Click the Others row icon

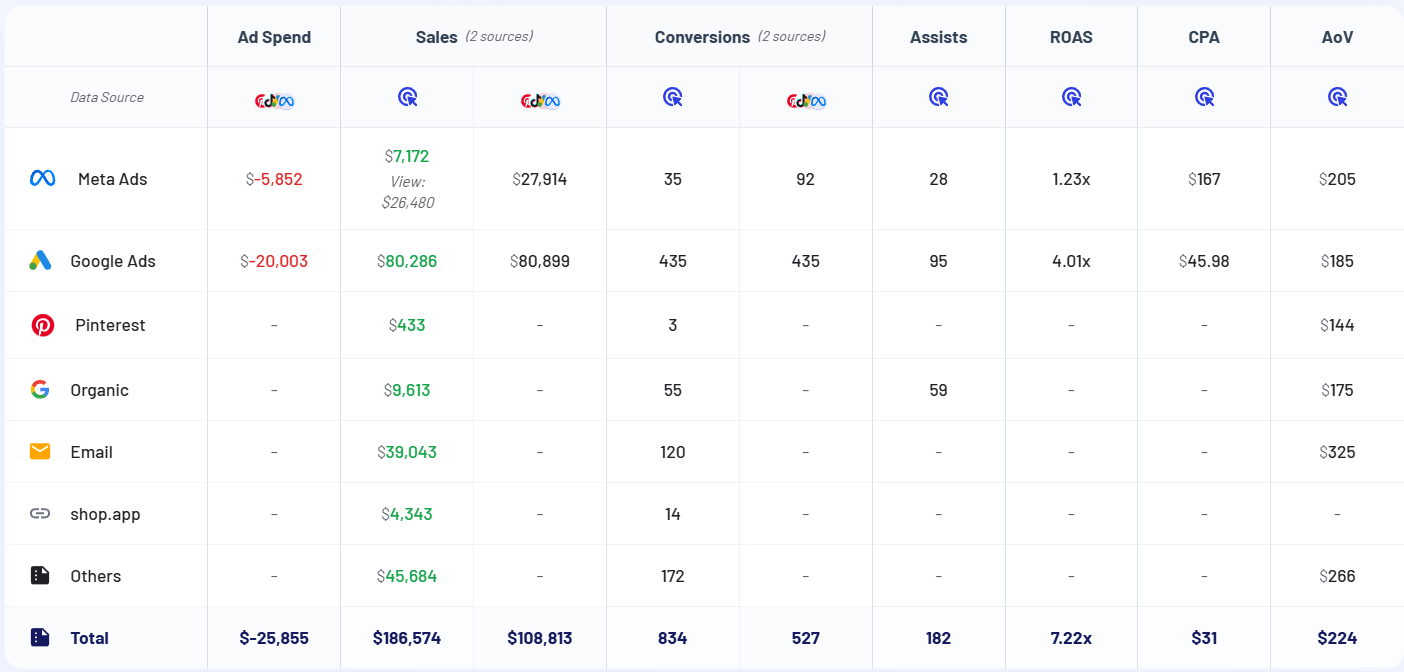tap(40, 576)
